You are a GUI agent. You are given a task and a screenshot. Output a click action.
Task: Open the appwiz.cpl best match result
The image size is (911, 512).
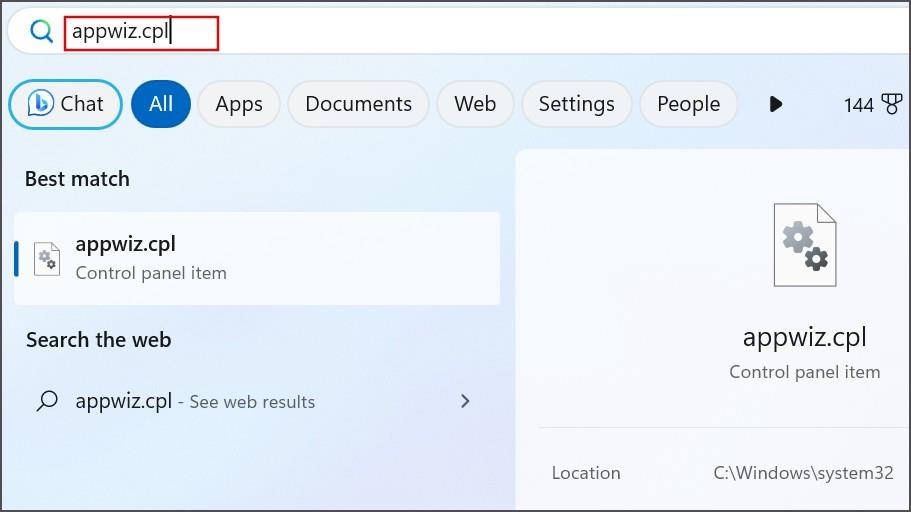(x=257, y=259)
